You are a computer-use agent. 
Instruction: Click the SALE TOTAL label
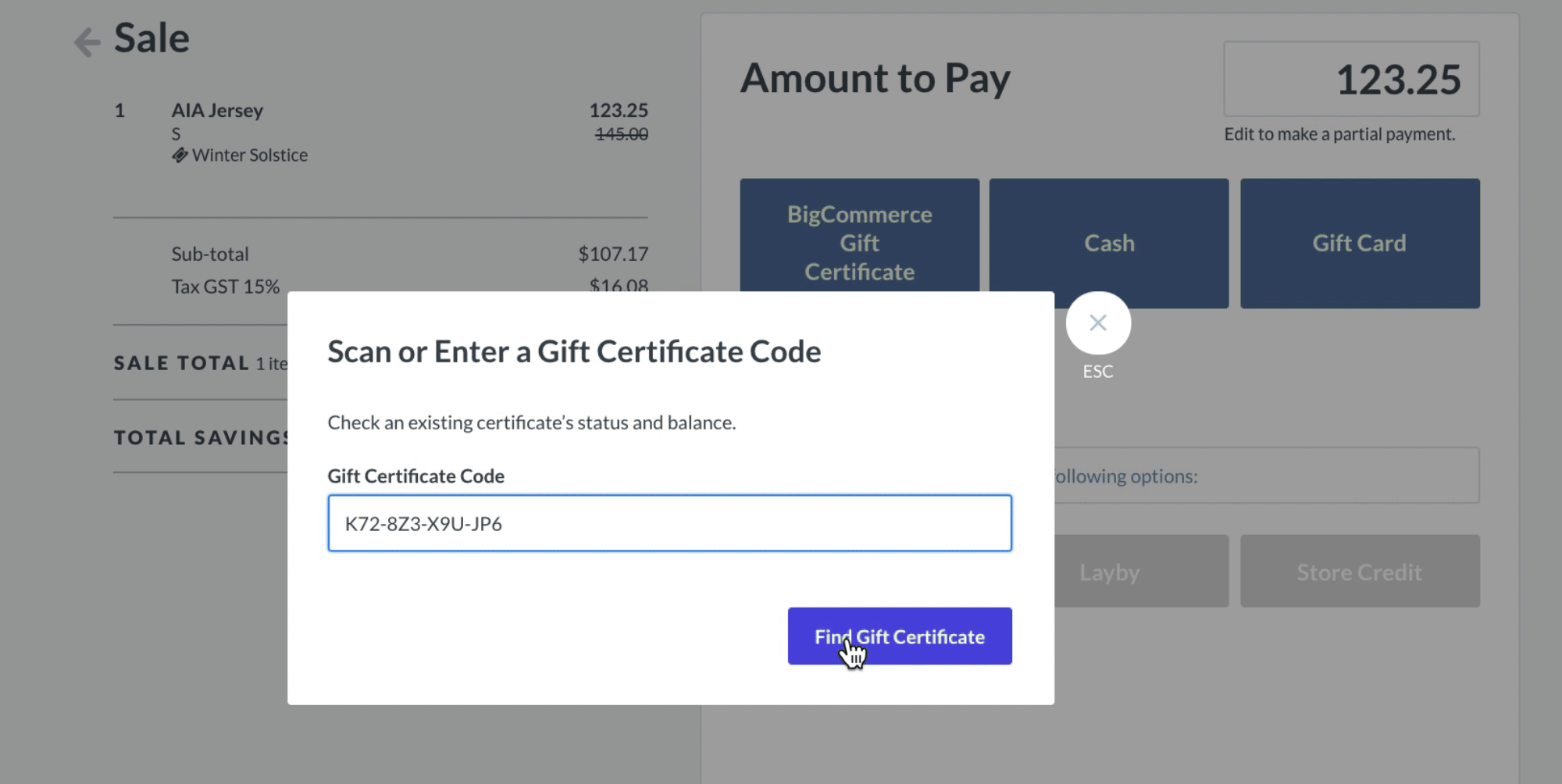point(181,363)
